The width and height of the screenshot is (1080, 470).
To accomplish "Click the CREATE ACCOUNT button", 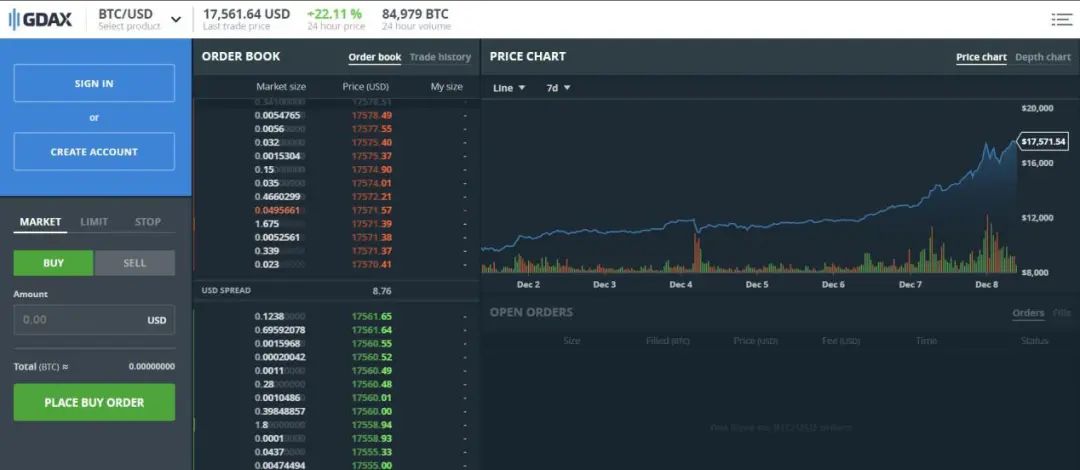I will click(x=94, y=152).
